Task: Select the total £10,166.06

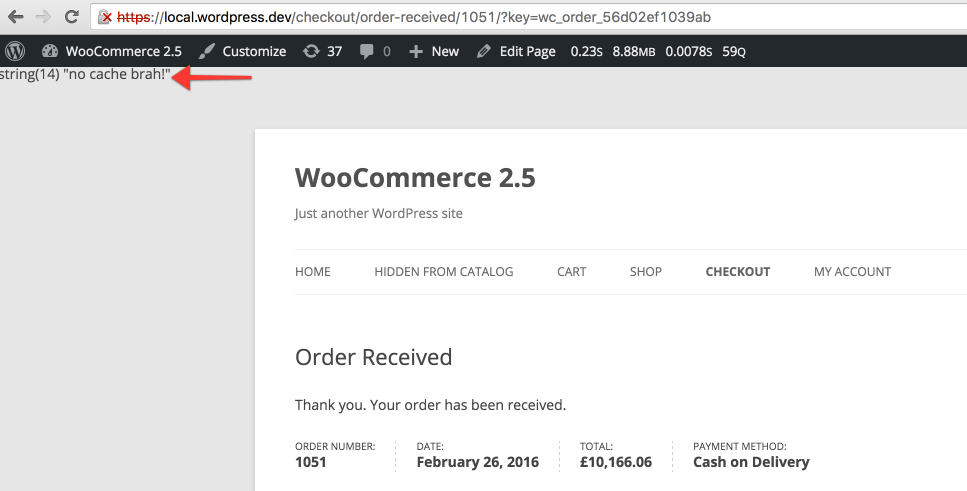Action: [615, 463]
